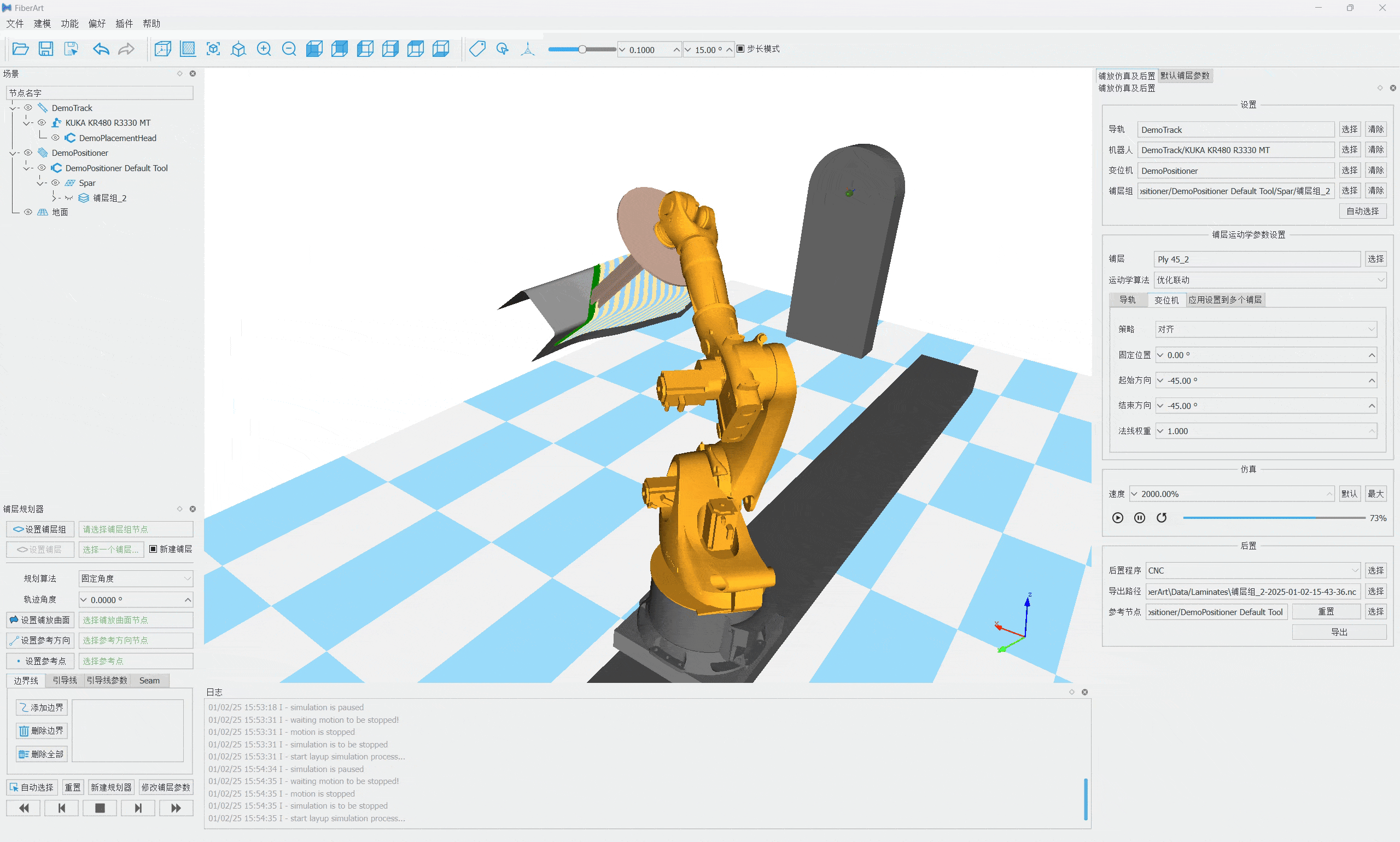
Task: Open the 规划算法 固定角度 dropdown
Action: click(x=136, y=578)
